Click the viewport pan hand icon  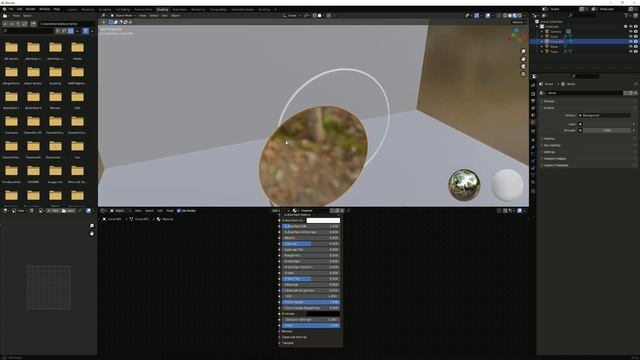coord(523,59)
